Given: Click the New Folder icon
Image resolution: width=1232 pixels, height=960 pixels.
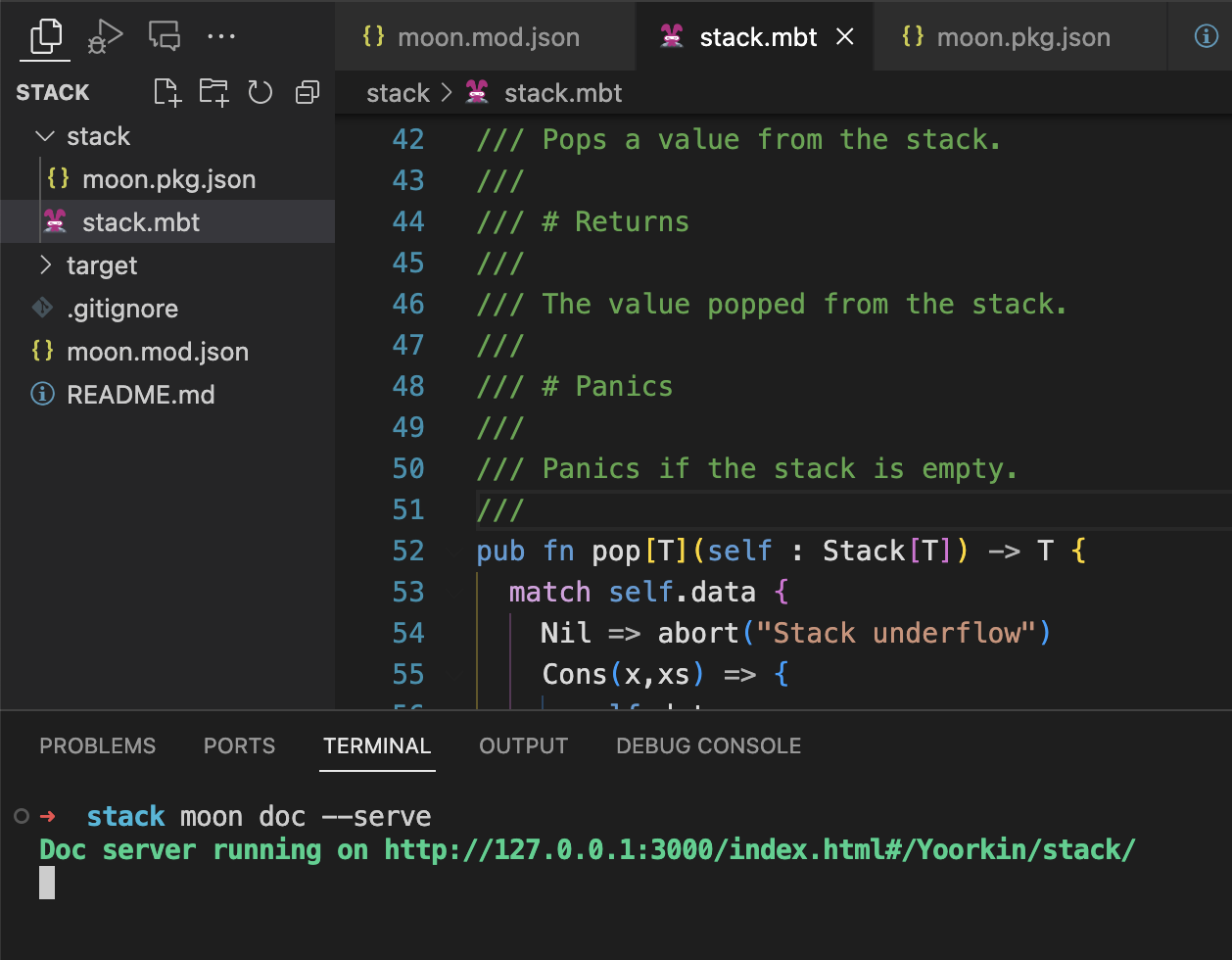Looking at the screenshot, I should (x=213, y=92).
